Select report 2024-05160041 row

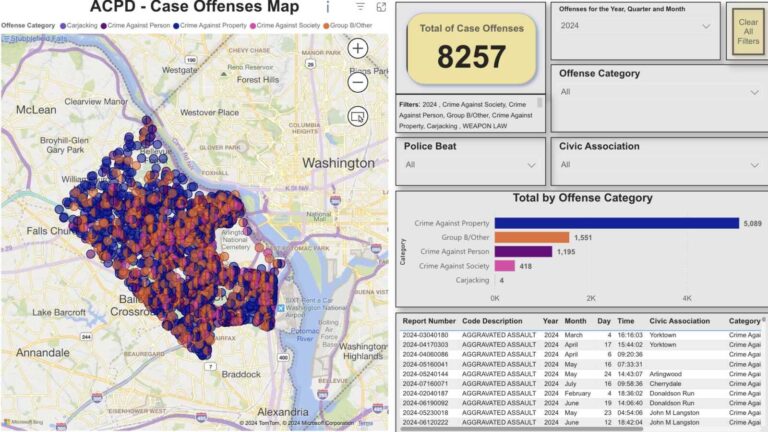[581, 364]
